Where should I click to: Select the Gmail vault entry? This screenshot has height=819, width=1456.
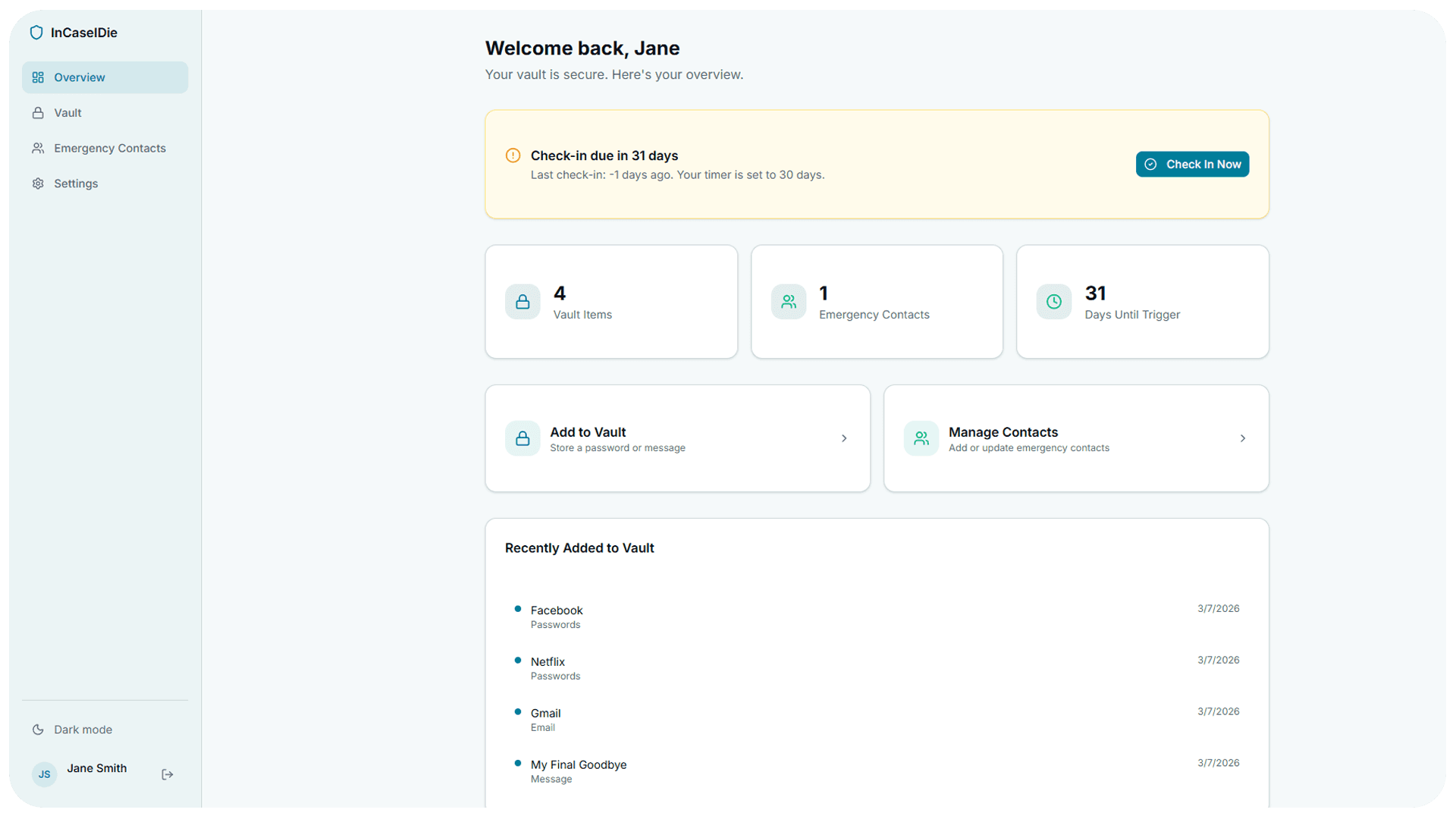(877, 720)
